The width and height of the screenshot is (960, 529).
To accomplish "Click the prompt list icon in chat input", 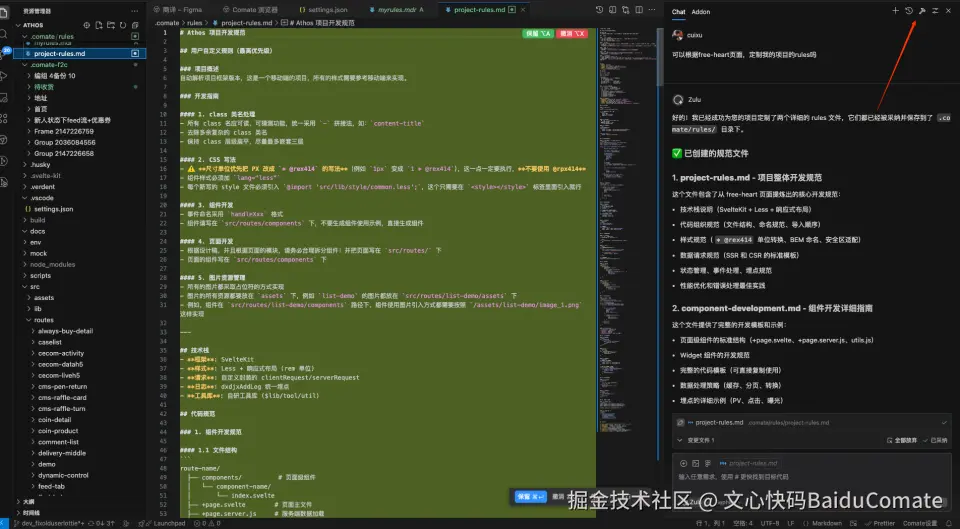I will pos(708,463).
